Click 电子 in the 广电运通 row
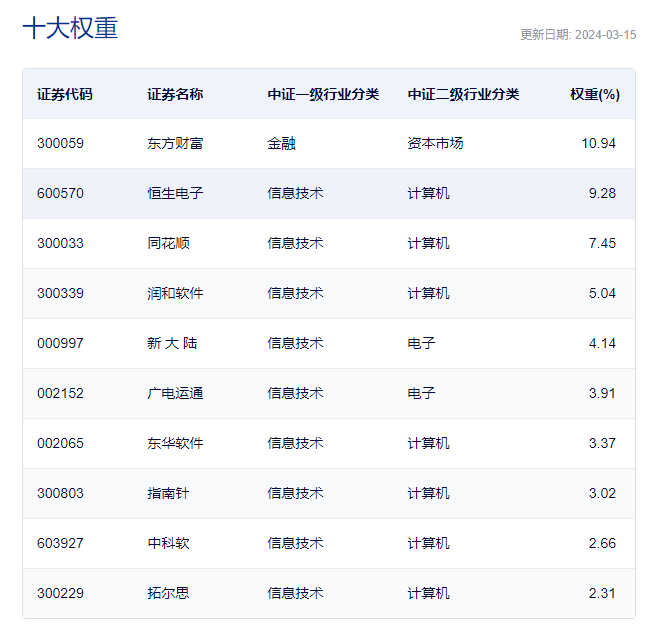 [422, 393]
